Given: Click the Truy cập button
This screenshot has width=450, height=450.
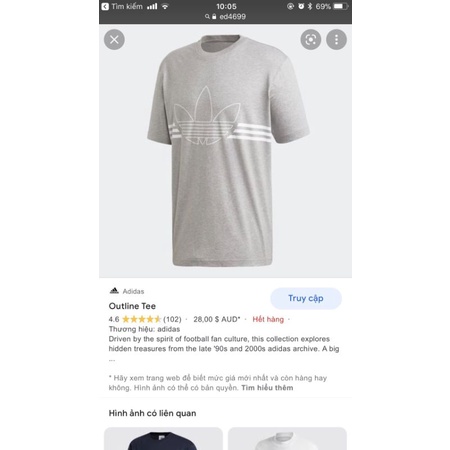Looking at the screenshot, I should point(306,298).
